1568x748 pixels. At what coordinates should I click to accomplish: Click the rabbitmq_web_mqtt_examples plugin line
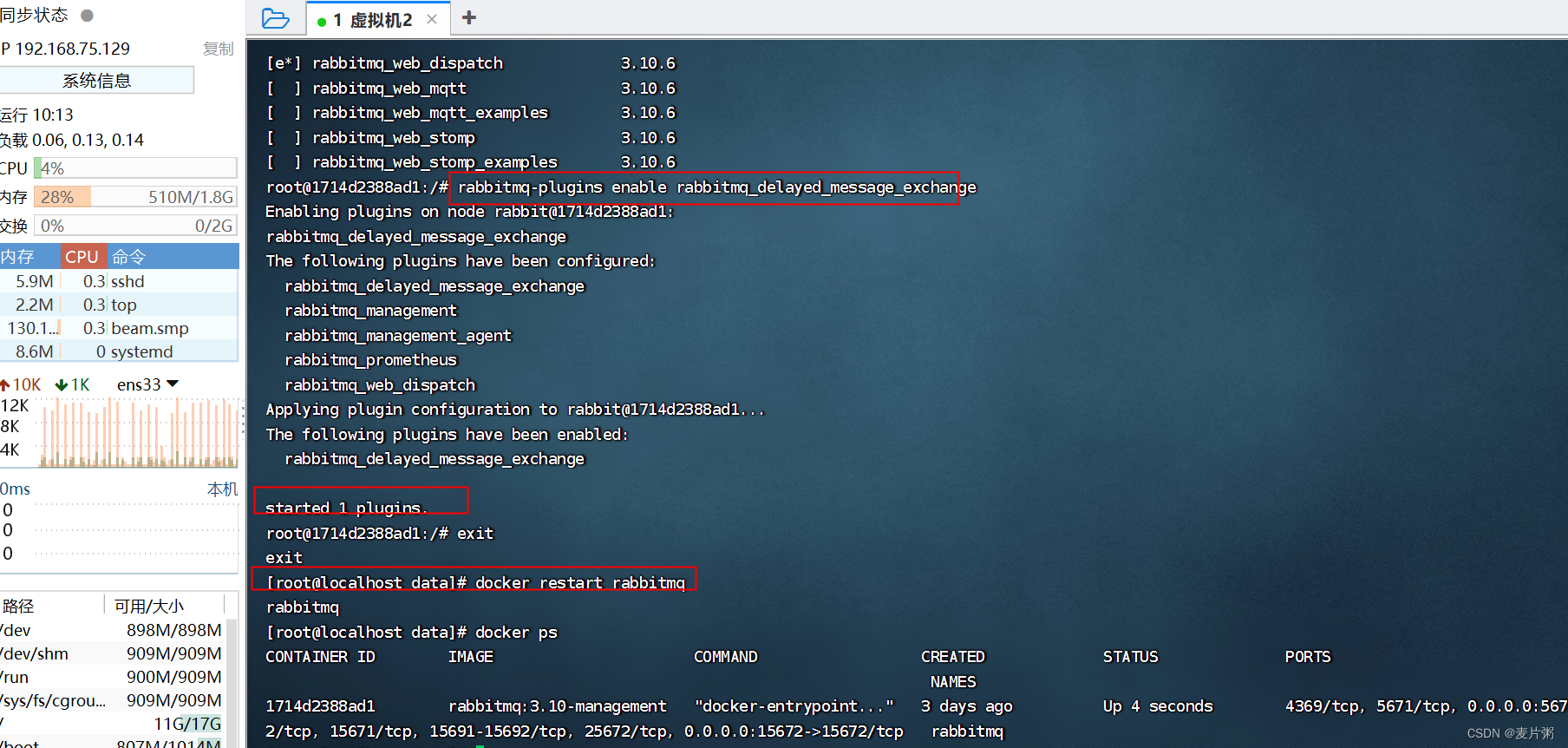pyautogui.click(x=471, y=113)
